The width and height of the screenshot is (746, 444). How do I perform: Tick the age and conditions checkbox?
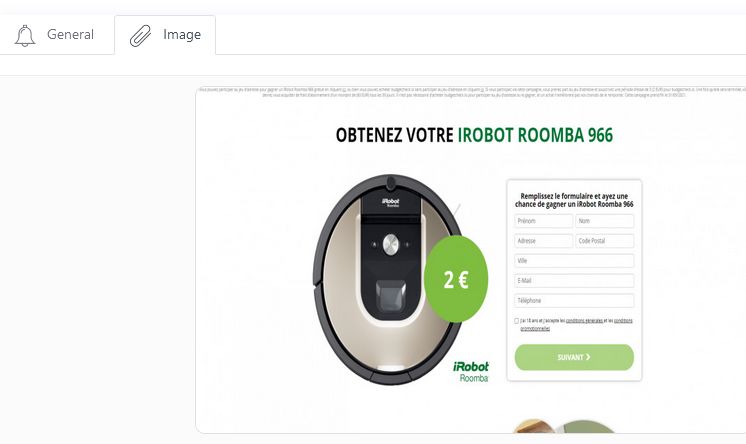[517, 321]
